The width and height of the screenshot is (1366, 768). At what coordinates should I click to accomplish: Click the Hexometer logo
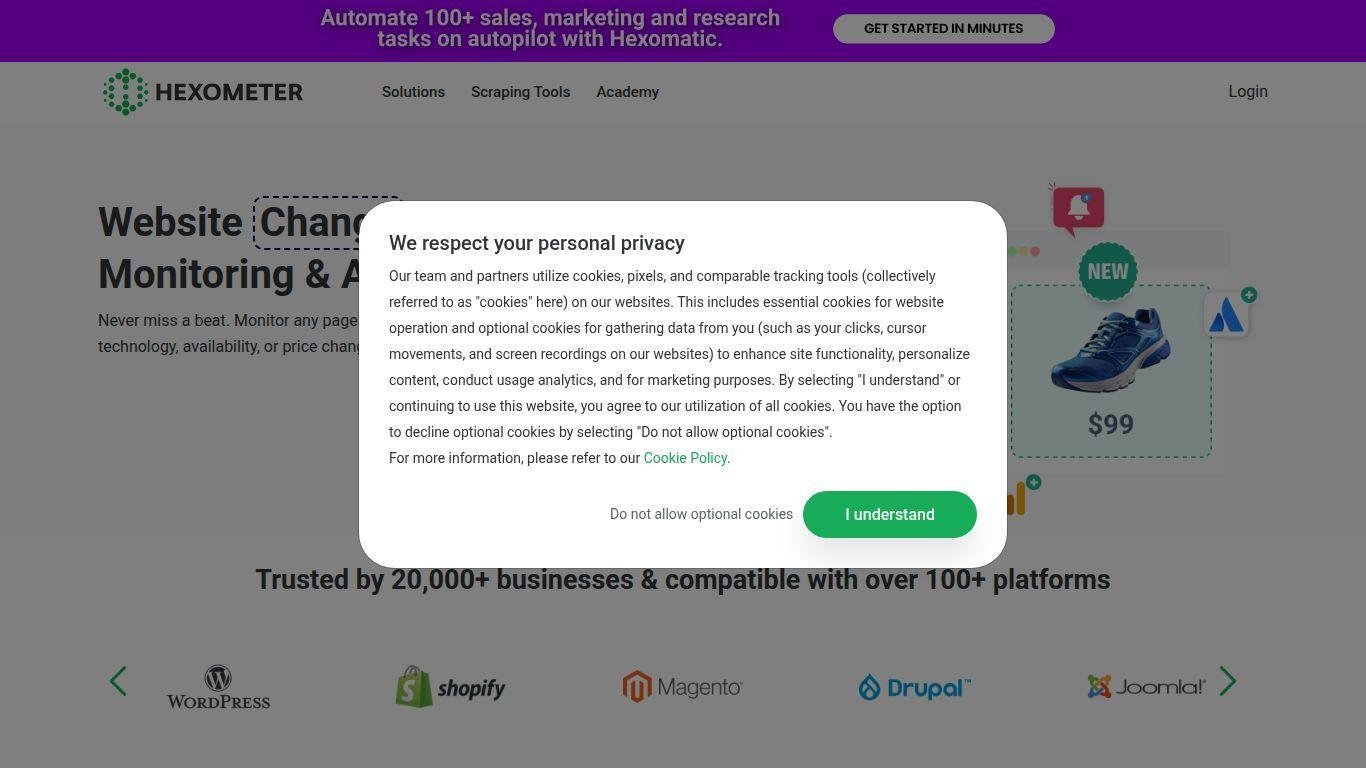pos(203,92)
